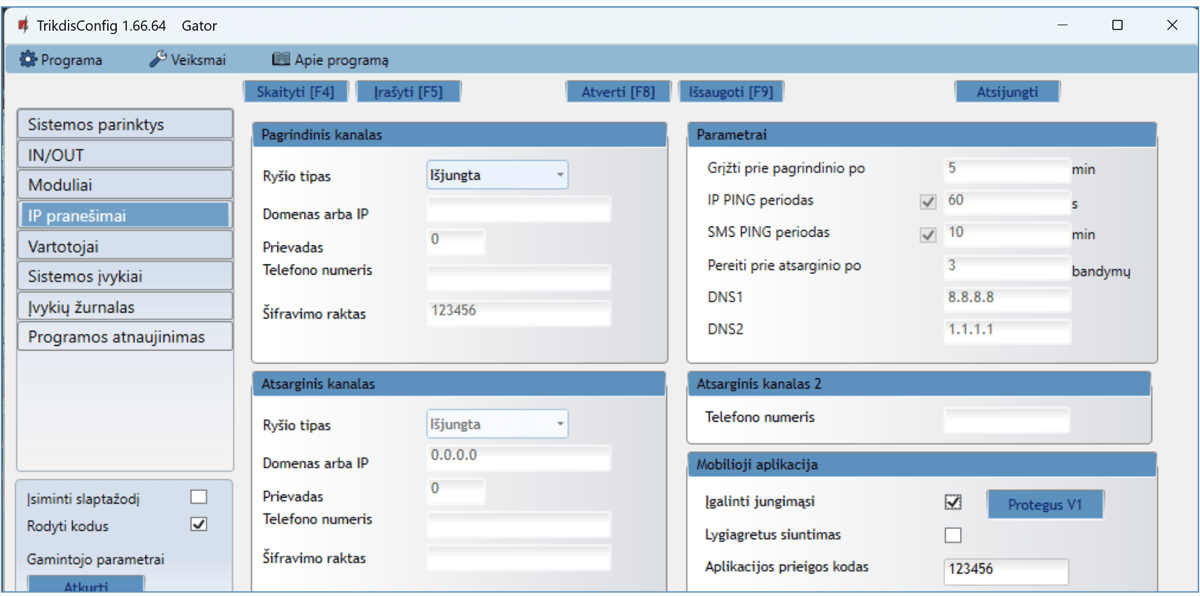
Task: Click the Atverti [F8] toolbar button
Action: coord(618,92)
